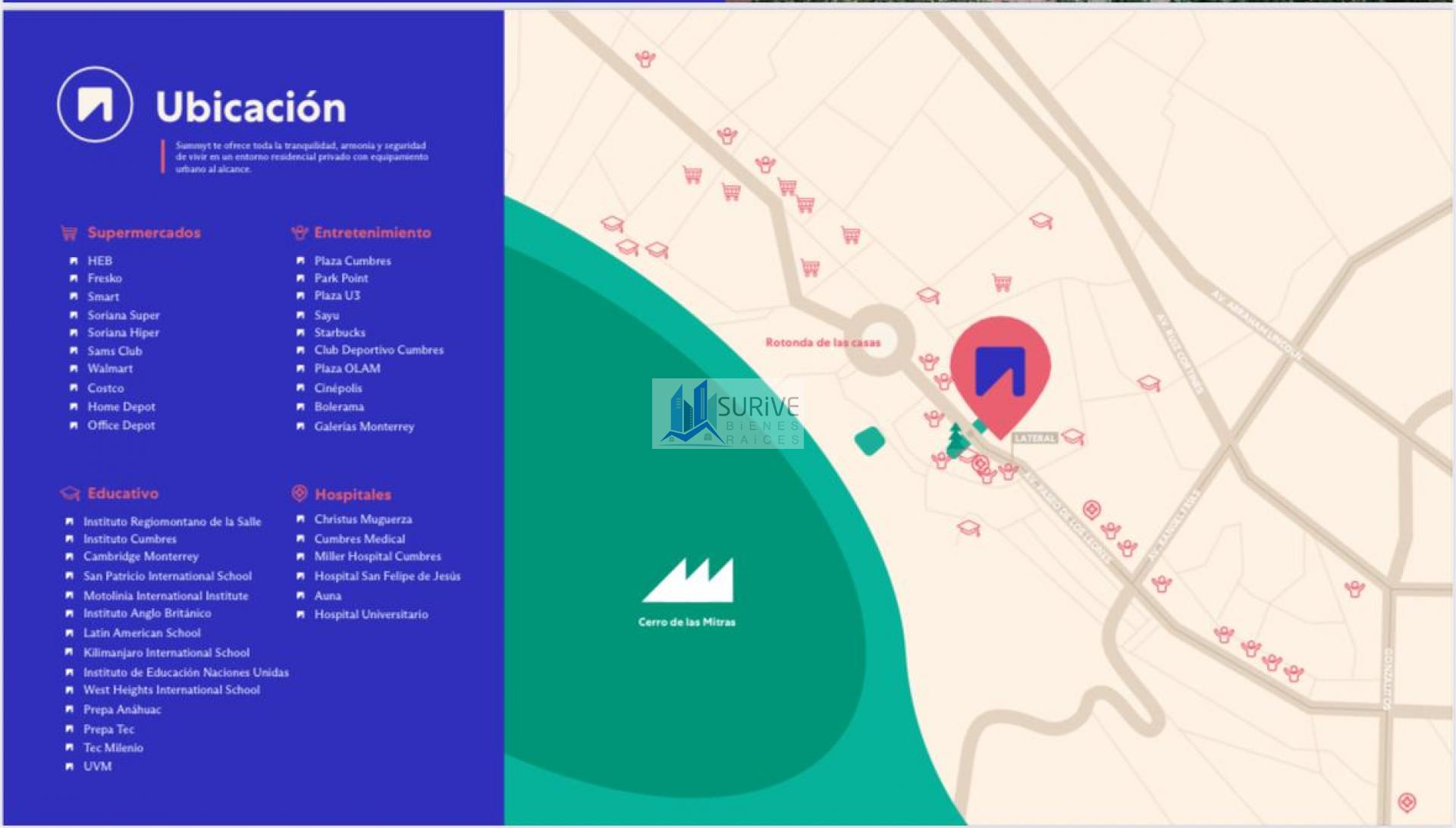Select Cambridge Monterrey in the schools list
Image resolution: width=1456 pixels, height=828 pixels.
pos(141,557)
